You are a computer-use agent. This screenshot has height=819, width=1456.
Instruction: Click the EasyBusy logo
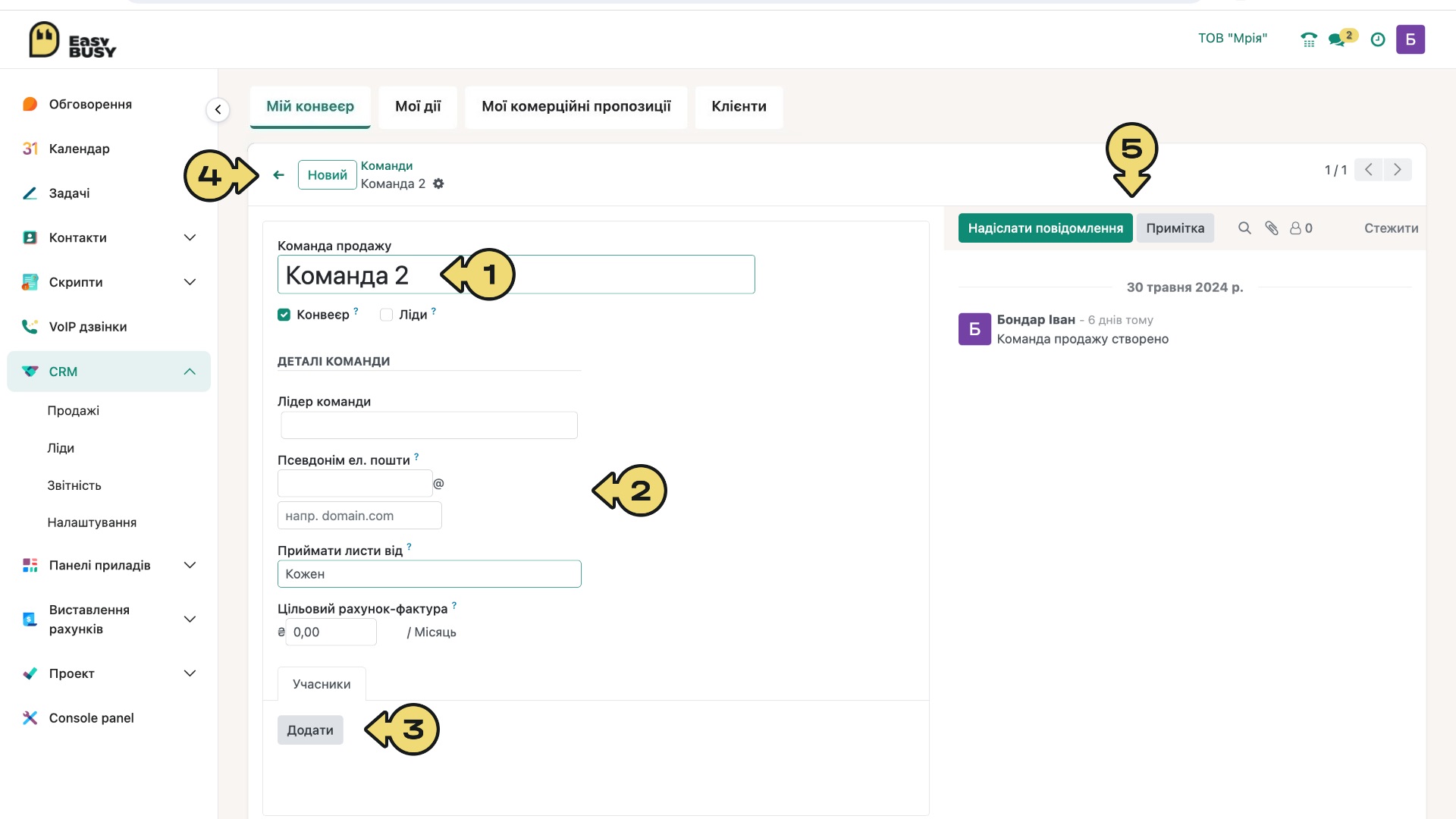pyautogui.click(x=73, y=40)
